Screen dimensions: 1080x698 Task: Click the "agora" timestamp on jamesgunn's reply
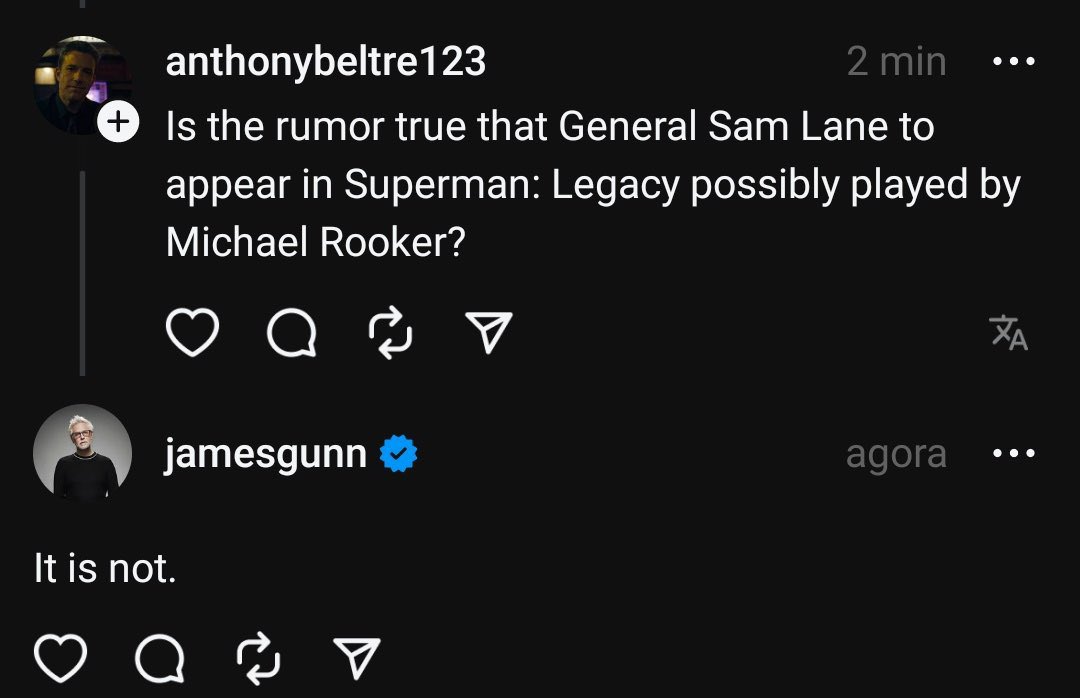(x=896, y=454)
